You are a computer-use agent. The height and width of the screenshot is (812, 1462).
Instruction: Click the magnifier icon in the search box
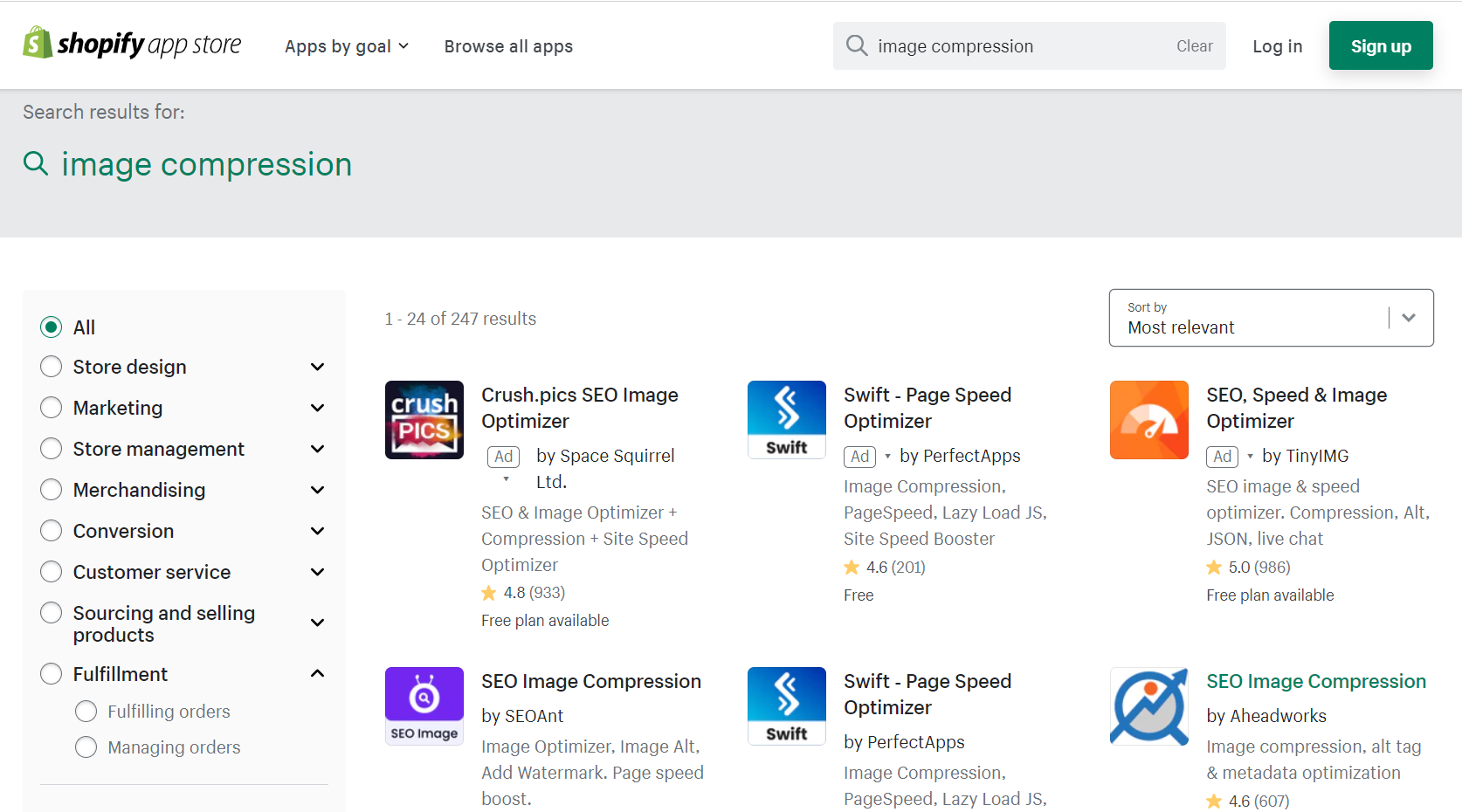point(857,46)
